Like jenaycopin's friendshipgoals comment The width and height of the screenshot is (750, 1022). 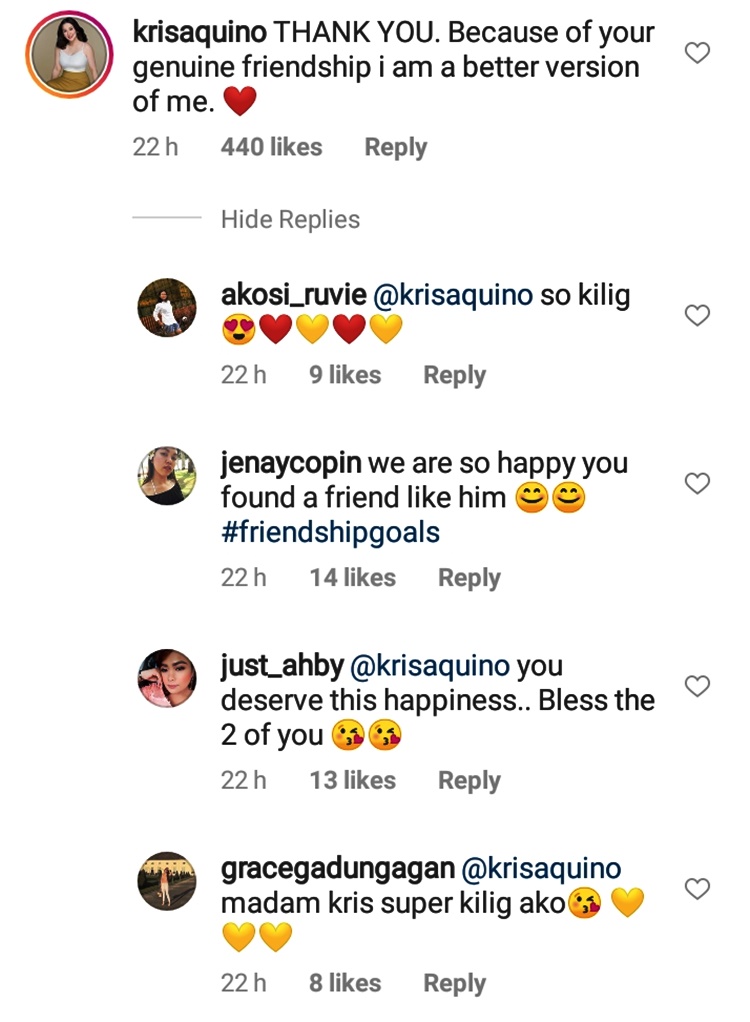pyautogui.click(x=697, y=484)
